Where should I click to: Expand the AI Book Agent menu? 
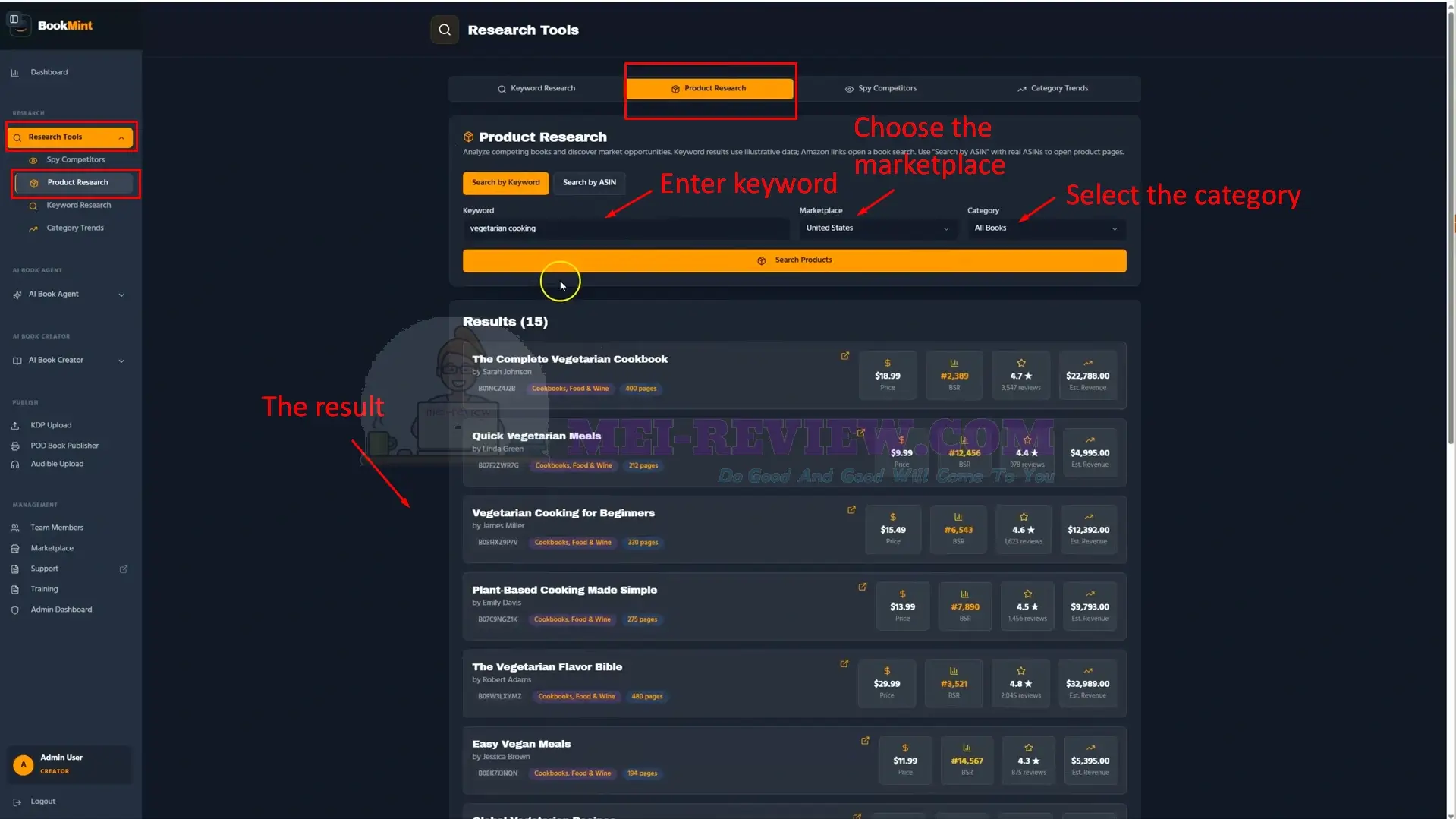[68, 295]
